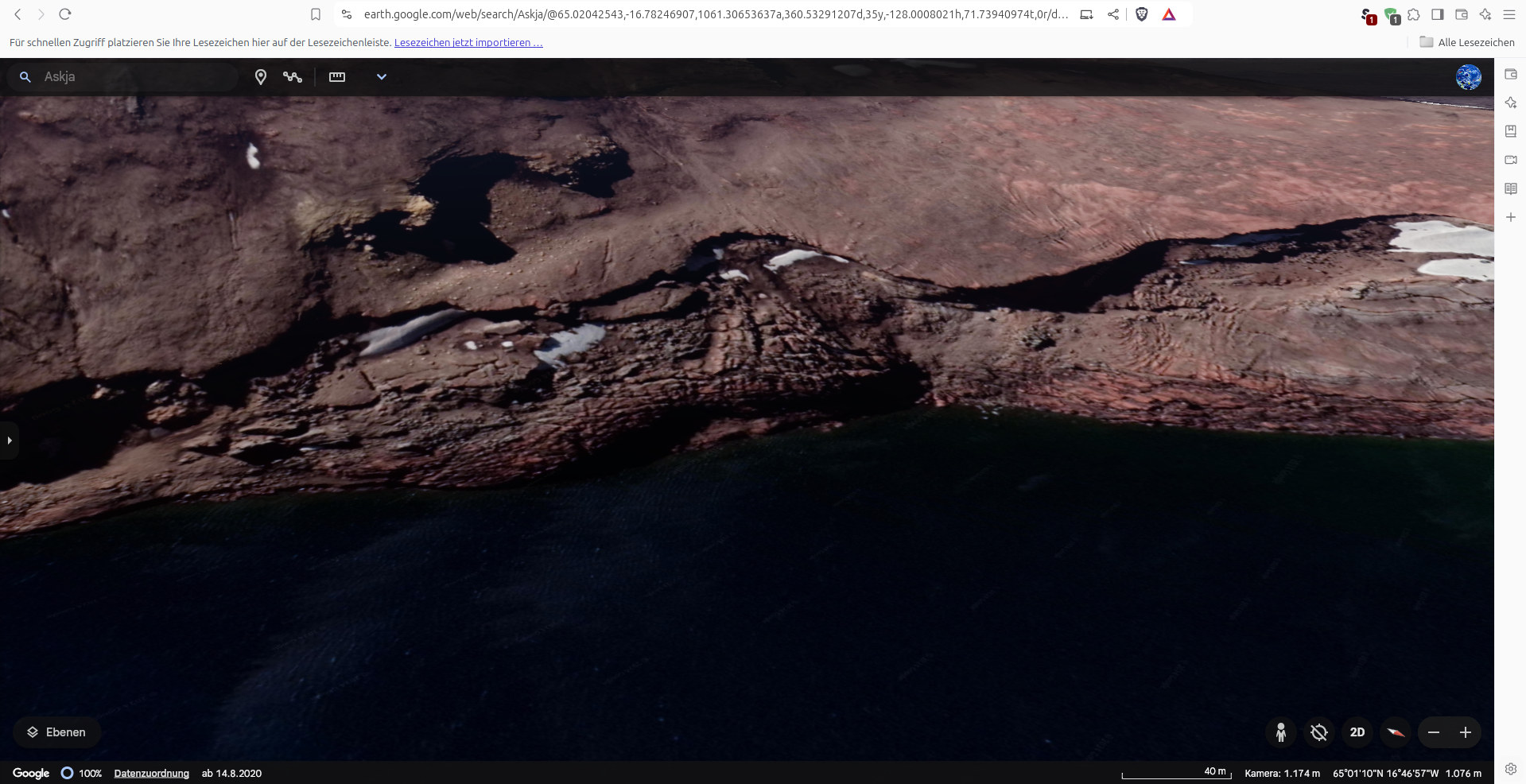Open the Alle Lesezeichen folder
This screenshot has height=784, width=1526.
click(x=1467, y=42)
